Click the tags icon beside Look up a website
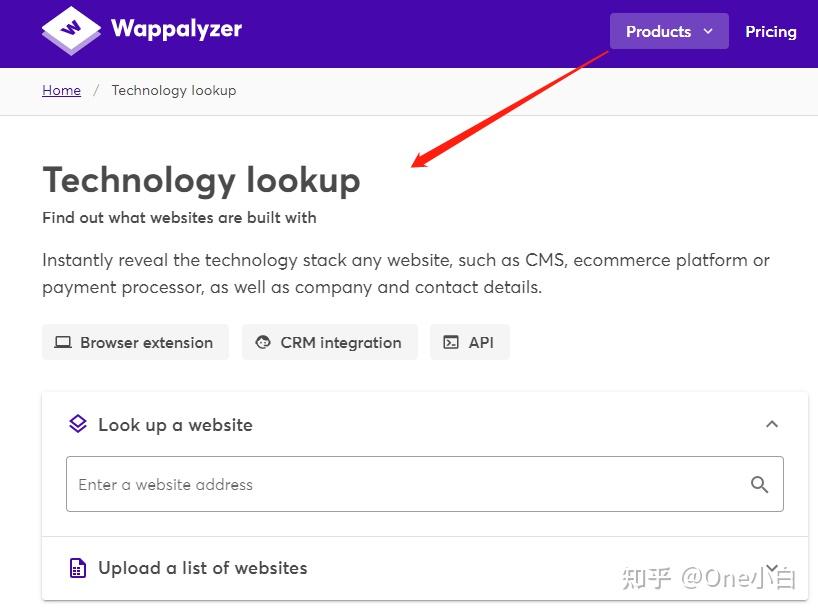 pos(78,424)
